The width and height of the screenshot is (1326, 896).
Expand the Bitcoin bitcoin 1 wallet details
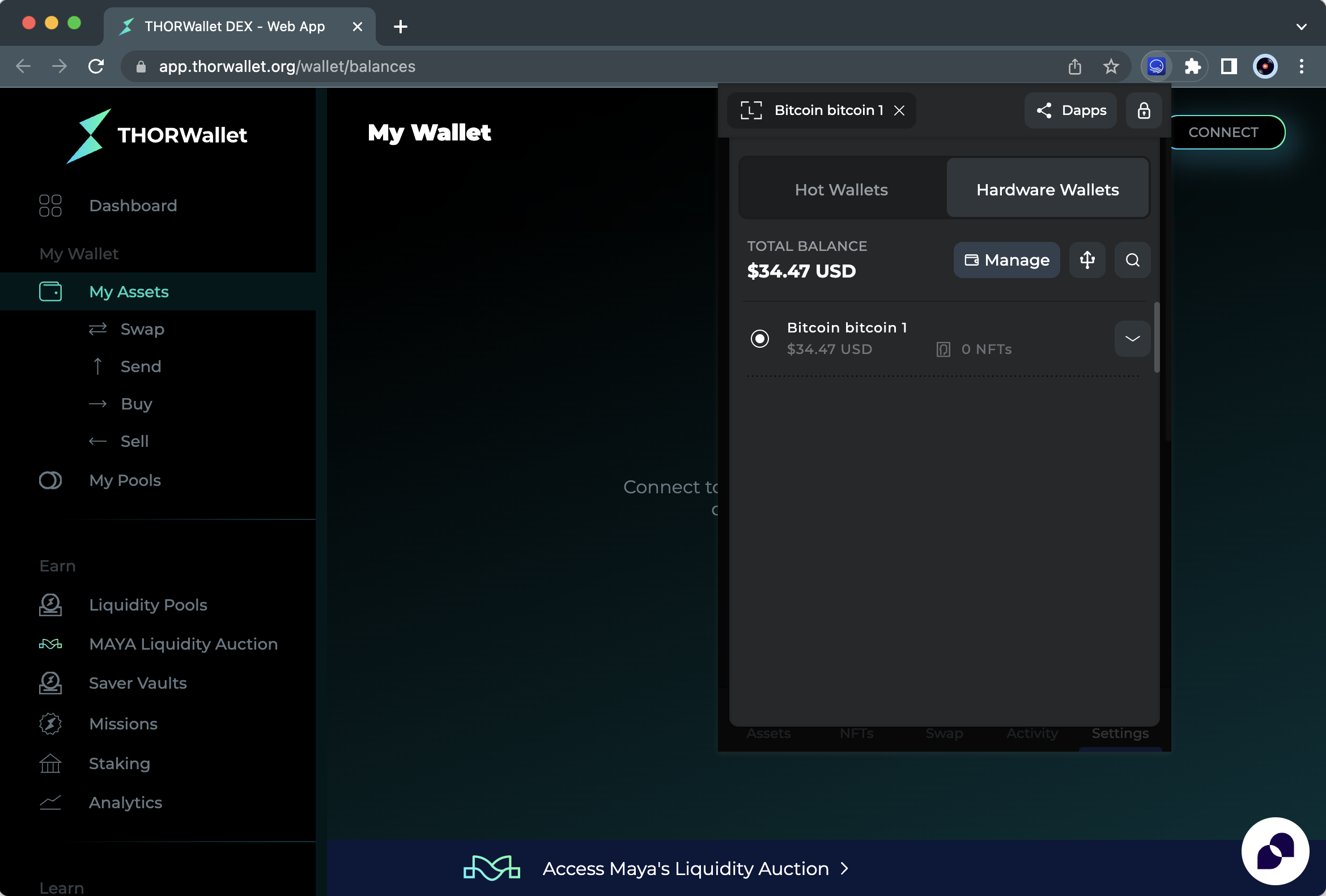(x=1132, y=338)
